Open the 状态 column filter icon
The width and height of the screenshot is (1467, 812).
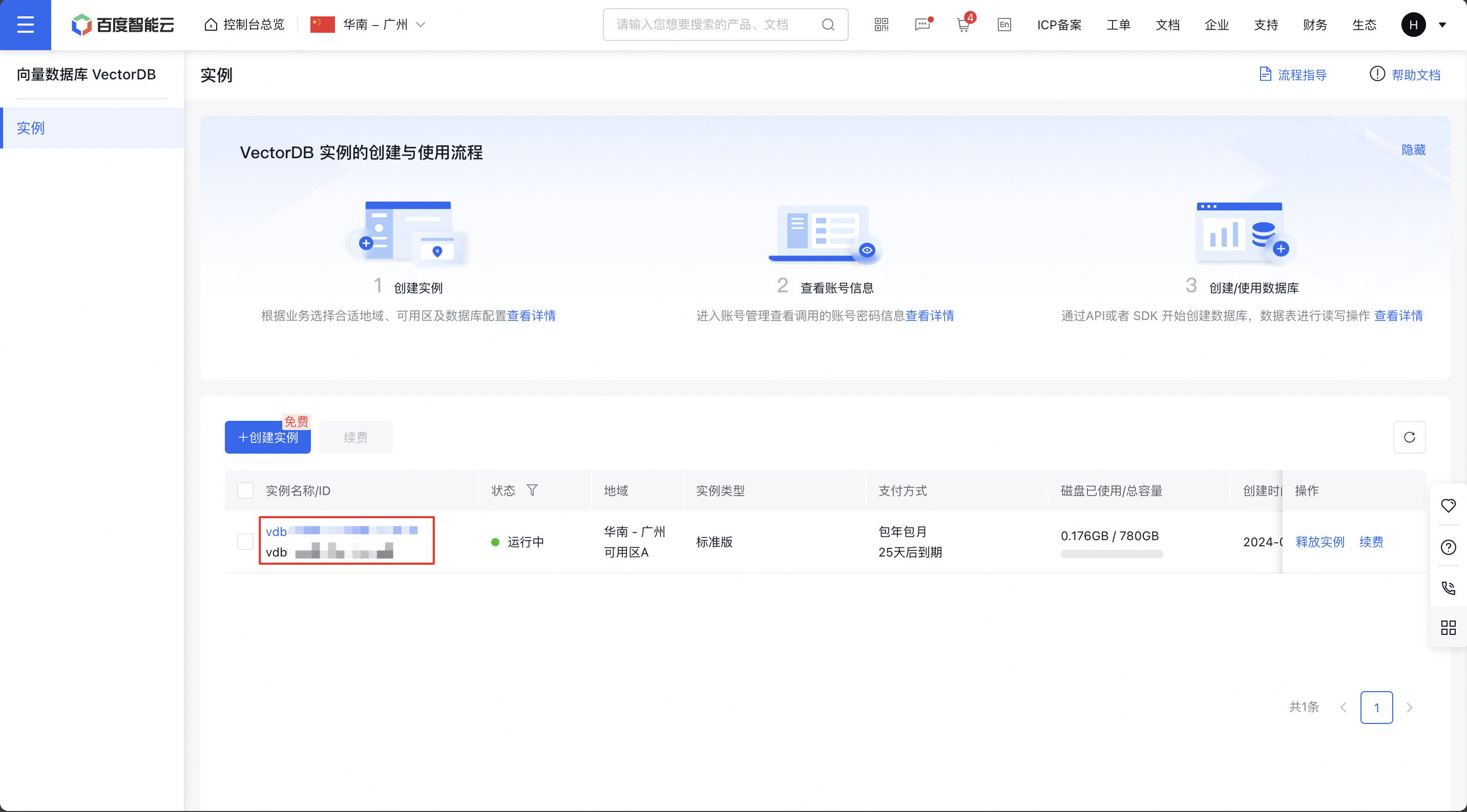coord(532,490)
